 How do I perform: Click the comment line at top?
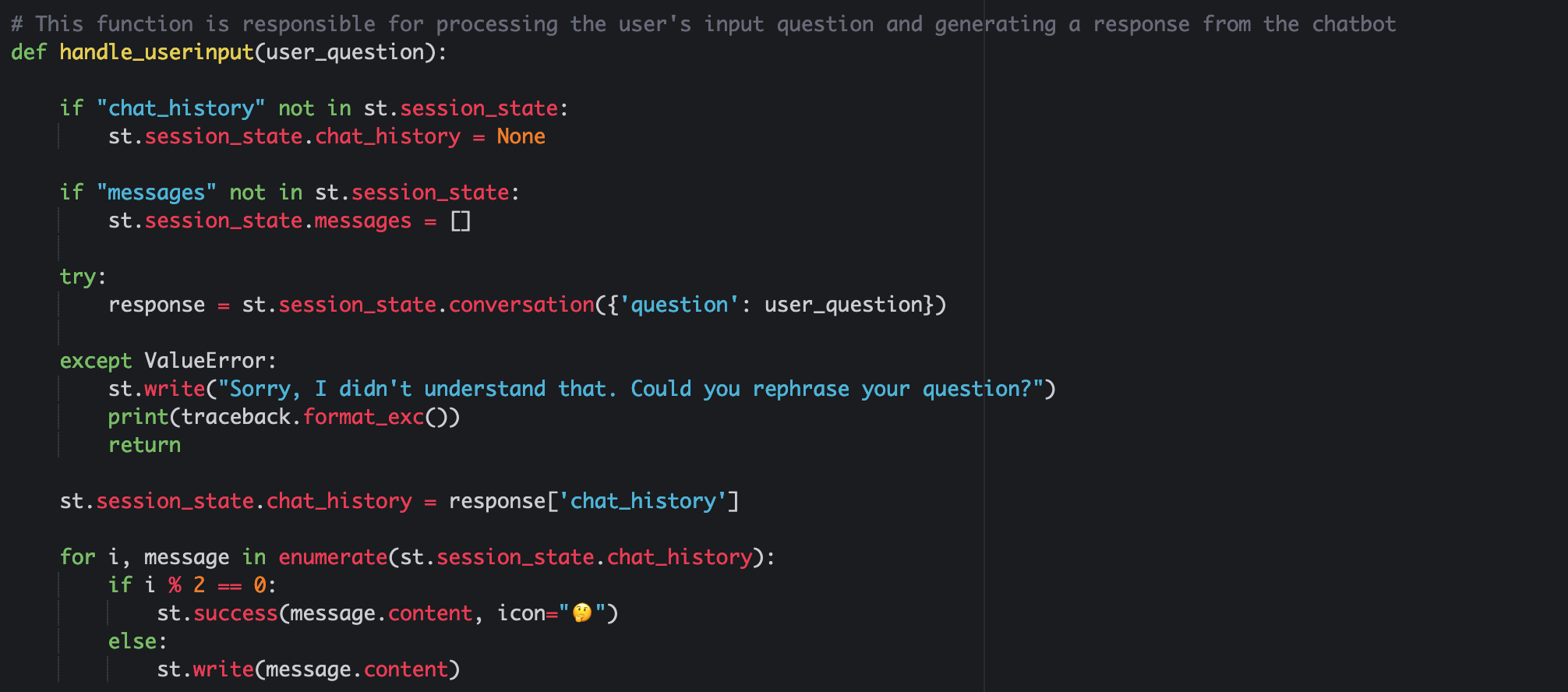click(x=703, y=24)
